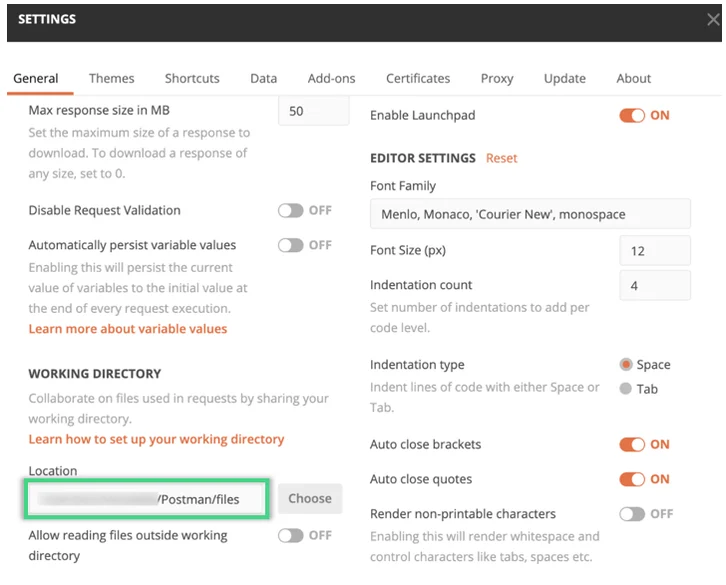Allow reading files outside working directory

tap(291, 536)
